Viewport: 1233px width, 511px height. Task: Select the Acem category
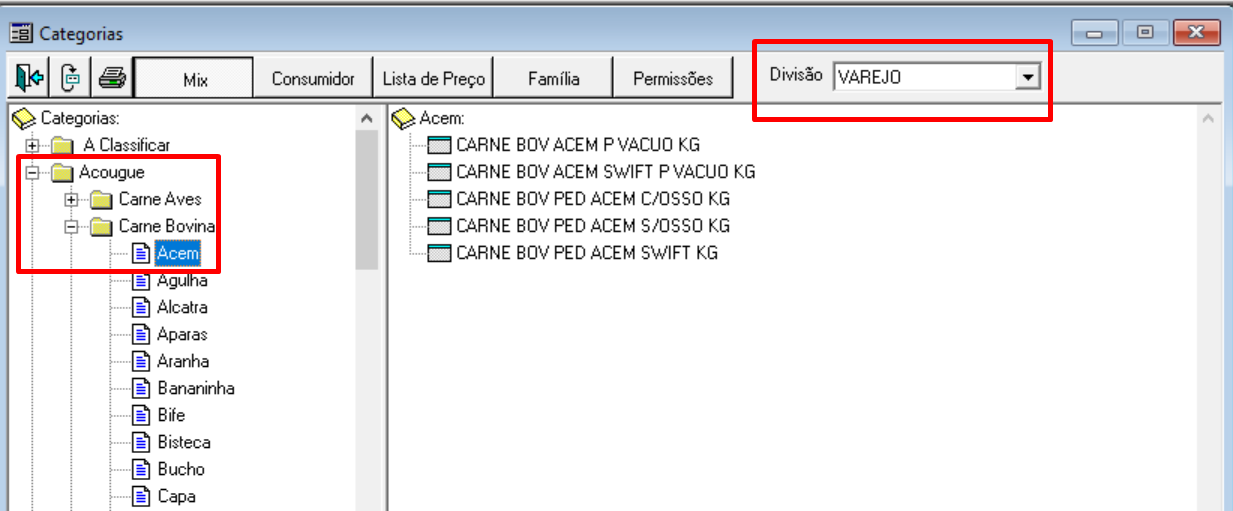(178, 253)
